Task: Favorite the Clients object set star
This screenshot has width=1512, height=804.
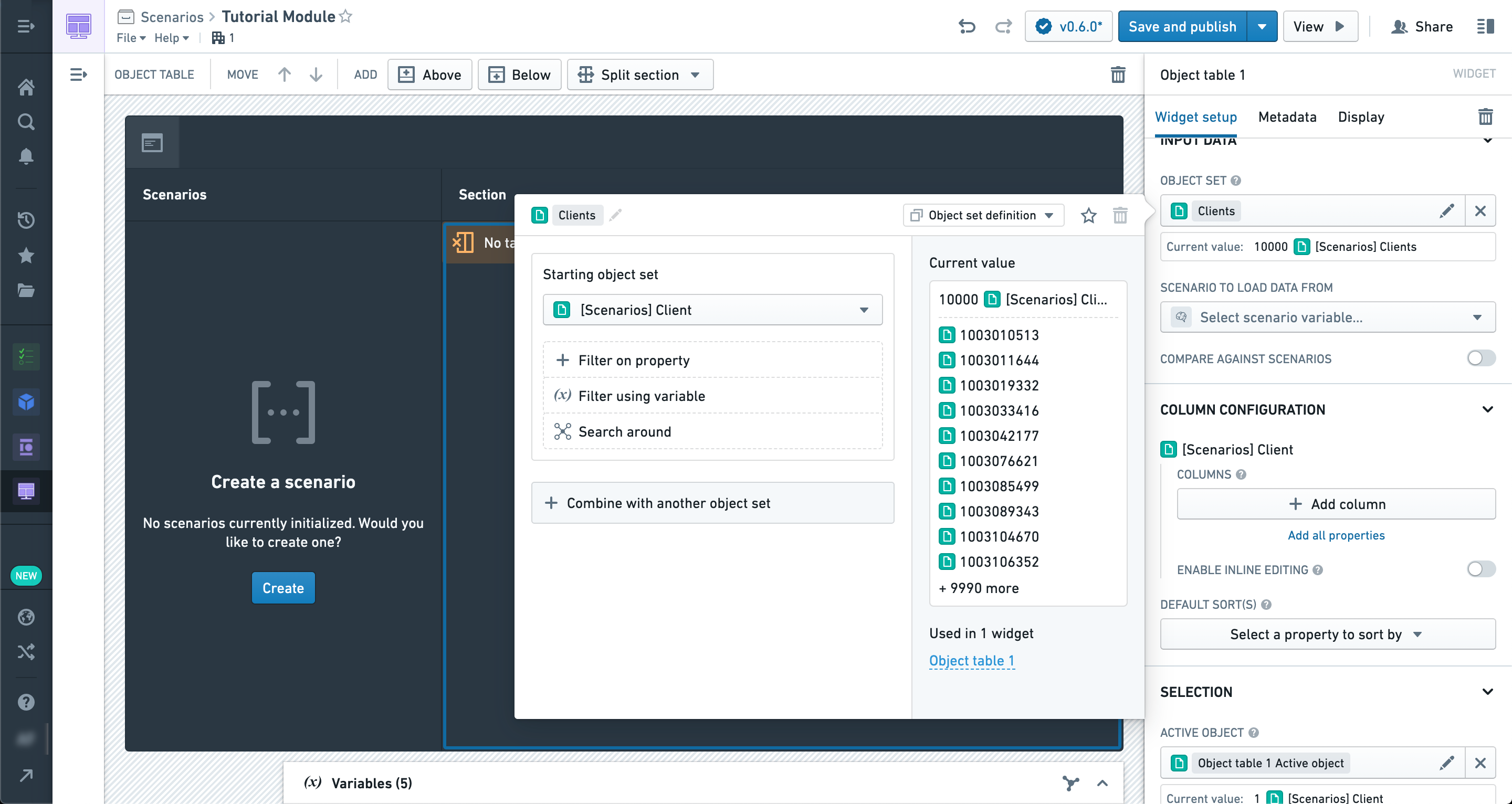Action: coord(1089,215)
